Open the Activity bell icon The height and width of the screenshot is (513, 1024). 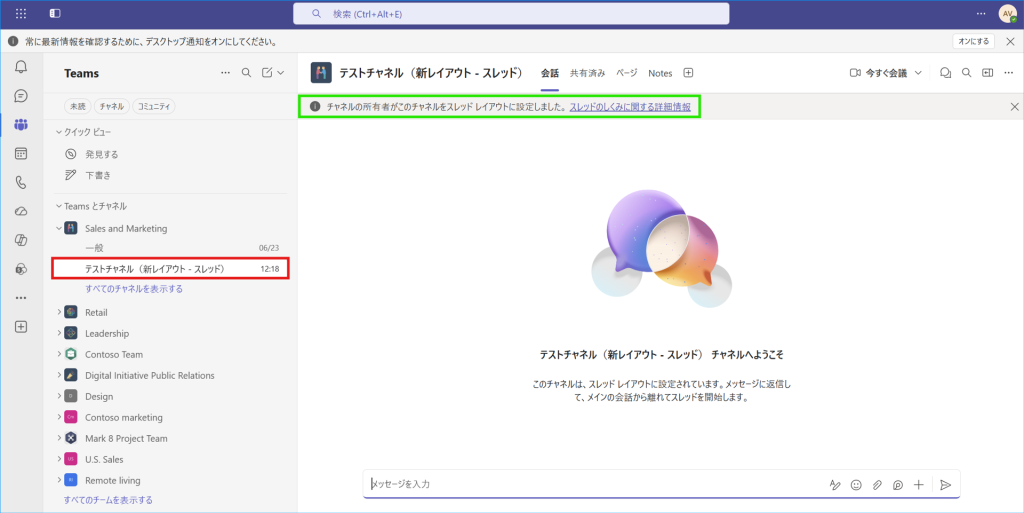(21, 67)
